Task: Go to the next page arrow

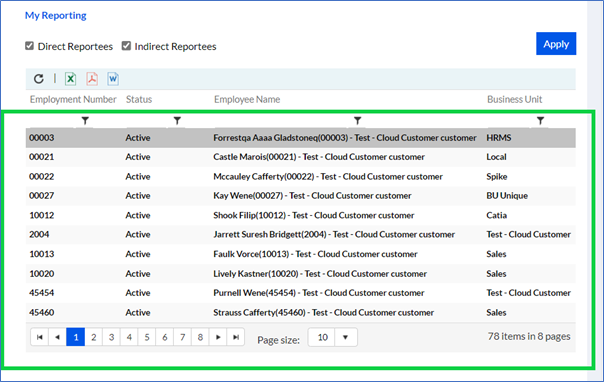Action: tap(218, 337)
